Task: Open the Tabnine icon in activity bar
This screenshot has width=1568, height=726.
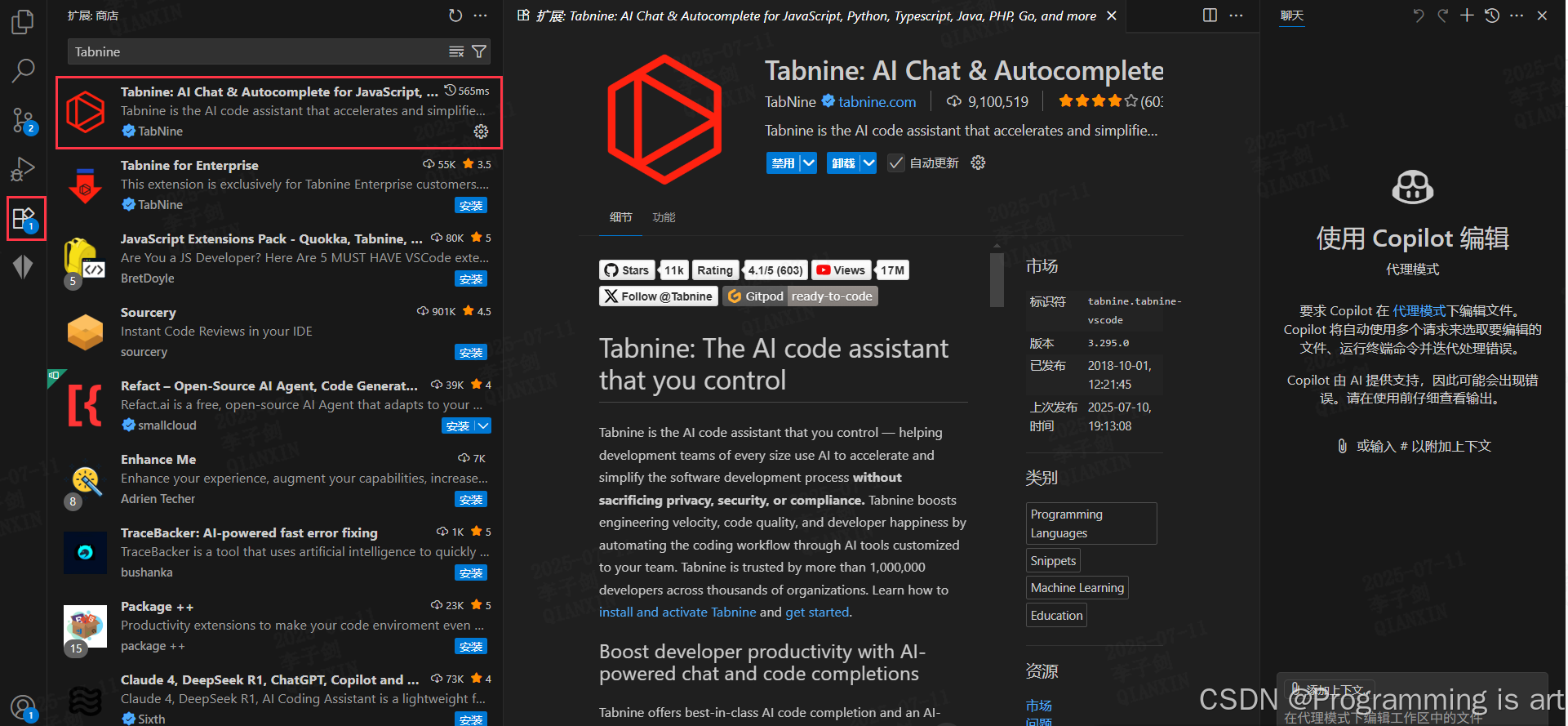Action: tap(23, 266)
